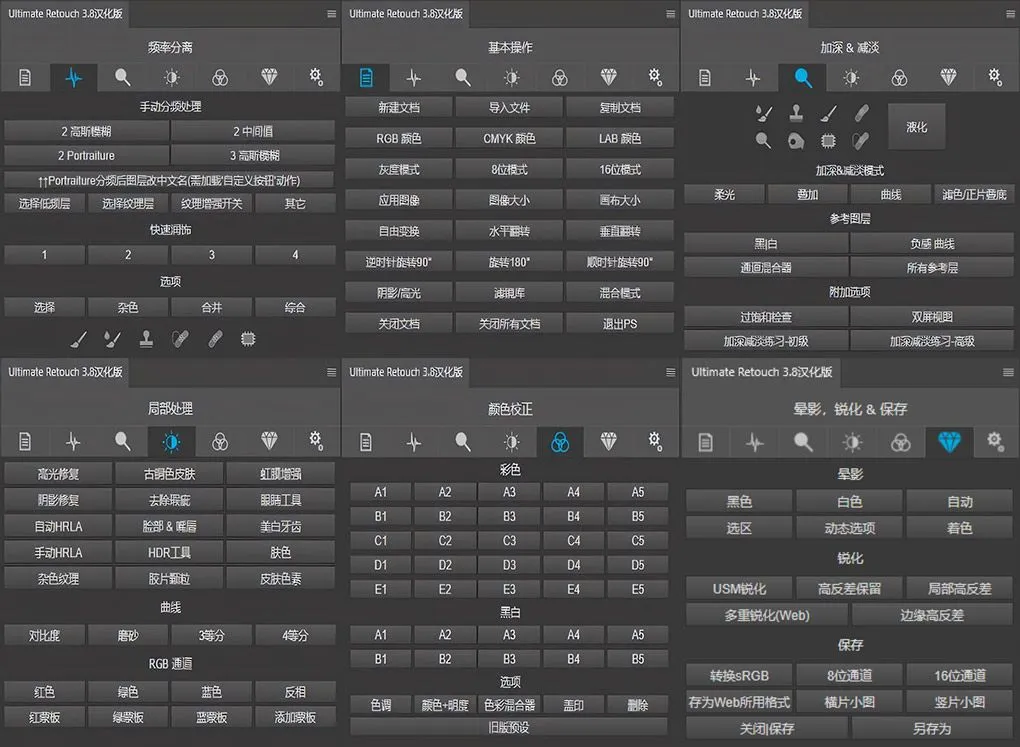Screen dimensions: 1020x747
Task: Open the panel menu of 基本操作 panel
Action: click(x=671, y=14)
